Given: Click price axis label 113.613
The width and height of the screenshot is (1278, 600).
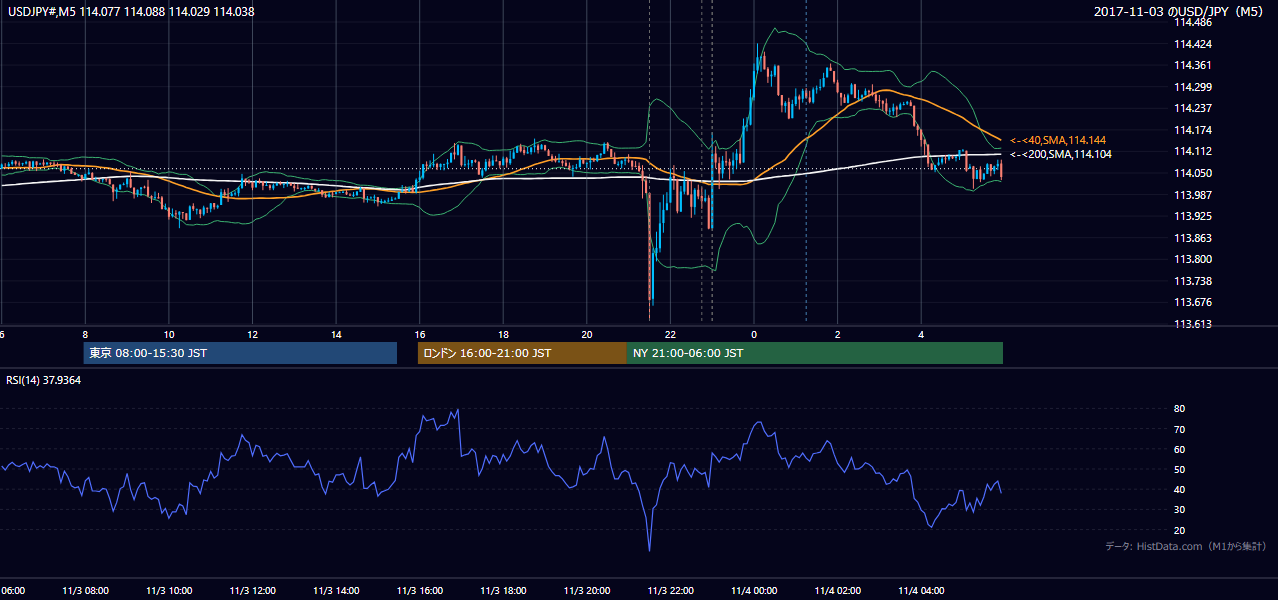Looking at the screenshot, I should 1193,324.
